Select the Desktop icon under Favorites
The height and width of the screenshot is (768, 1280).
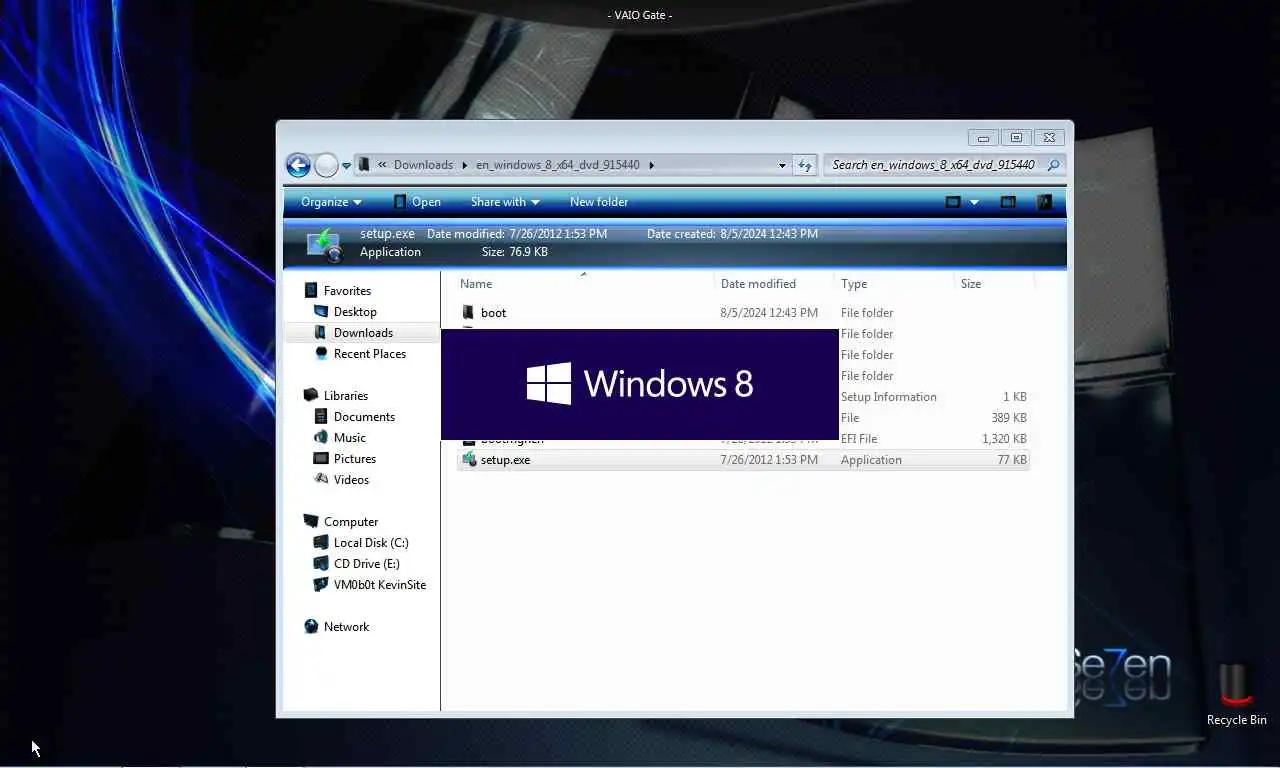(321, 311)
